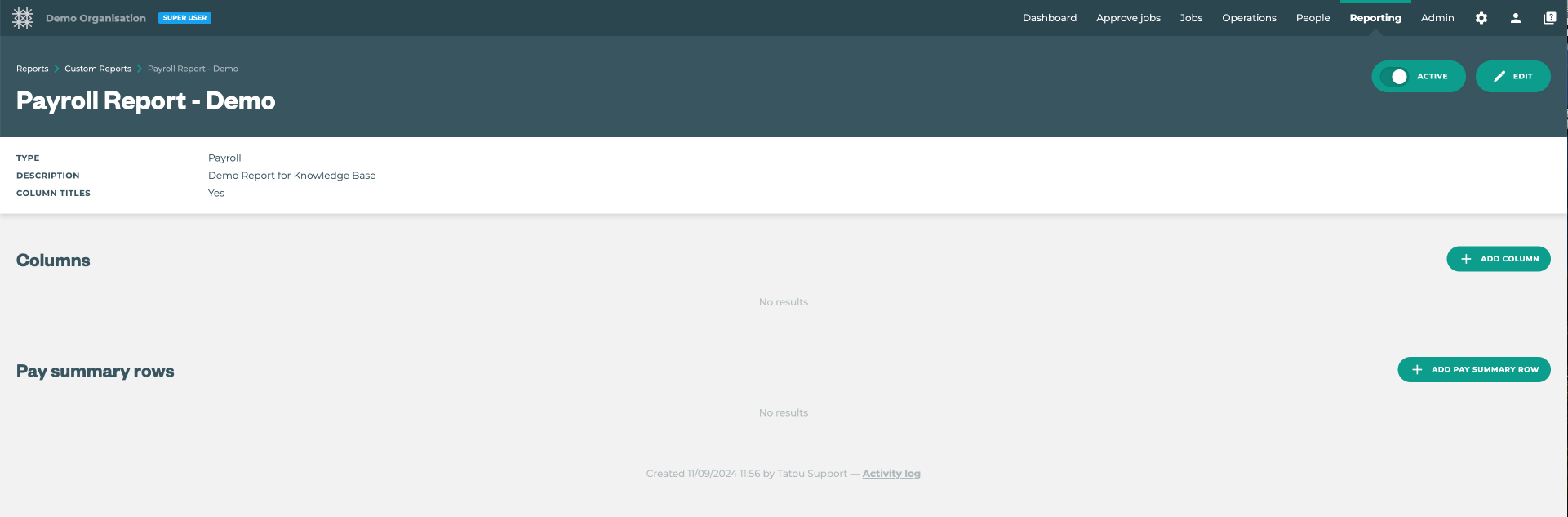Toggle the Active report switch
The image size is (1568, 517).
pyautogui.click(x=1398, y=77)
